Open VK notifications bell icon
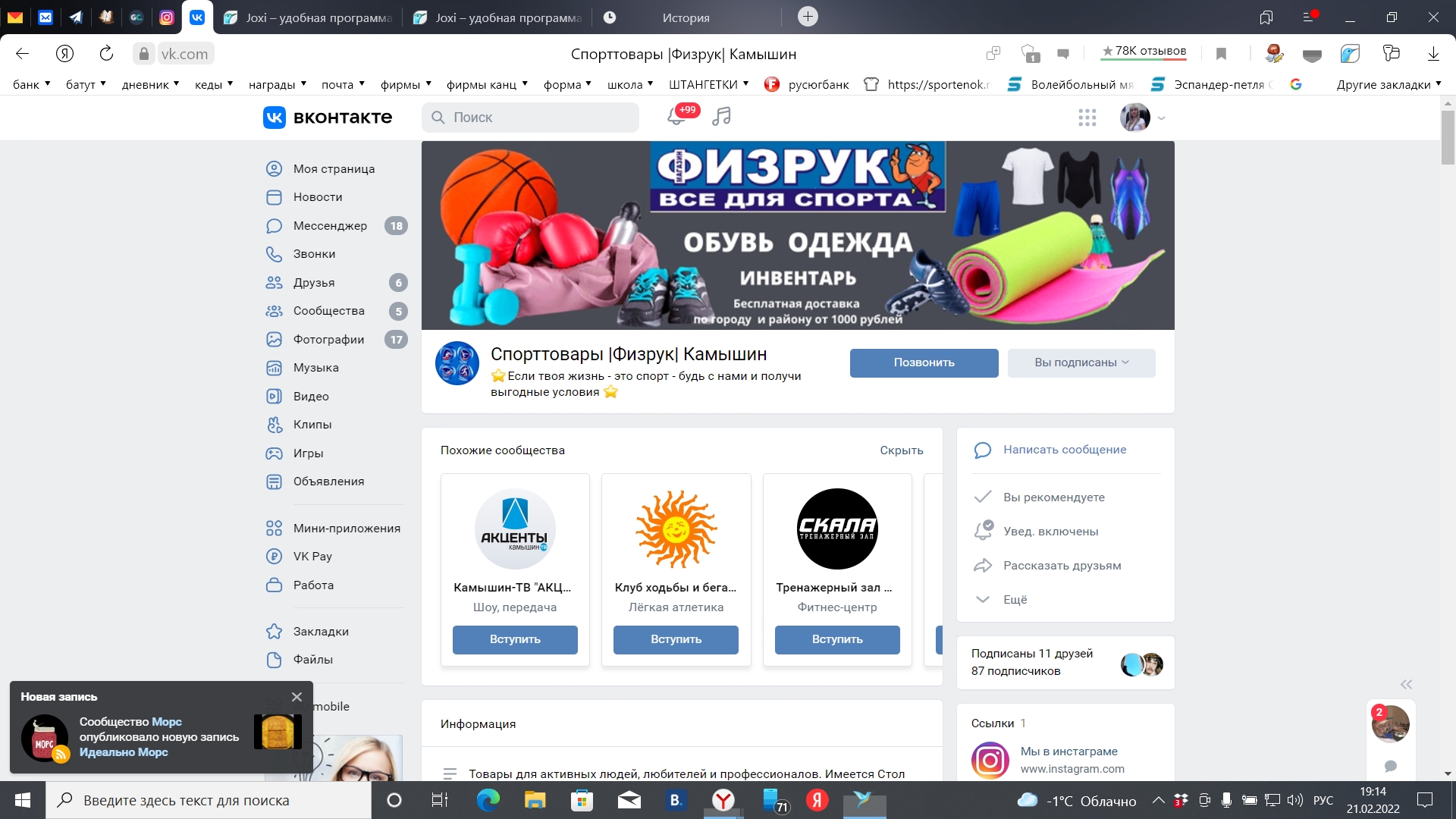Image resolution: width=1456 pixels, height=819 pixels. click(x=676, y=117)
